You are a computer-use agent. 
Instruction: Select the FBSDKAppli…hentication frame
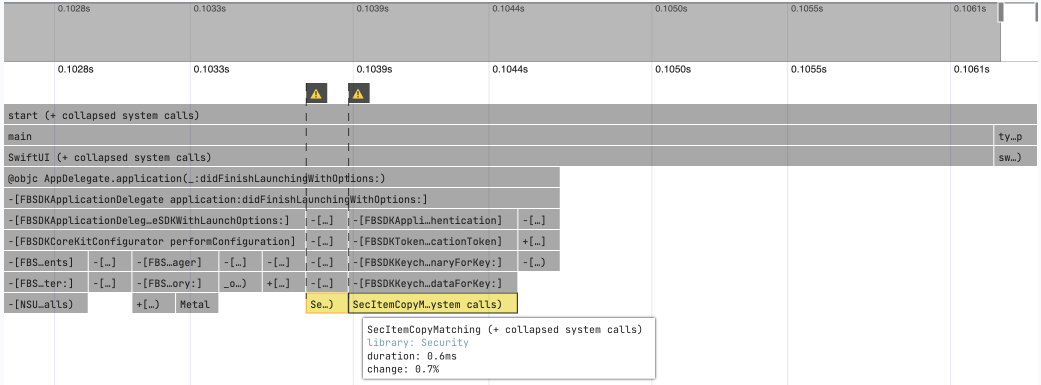(433, 220)
